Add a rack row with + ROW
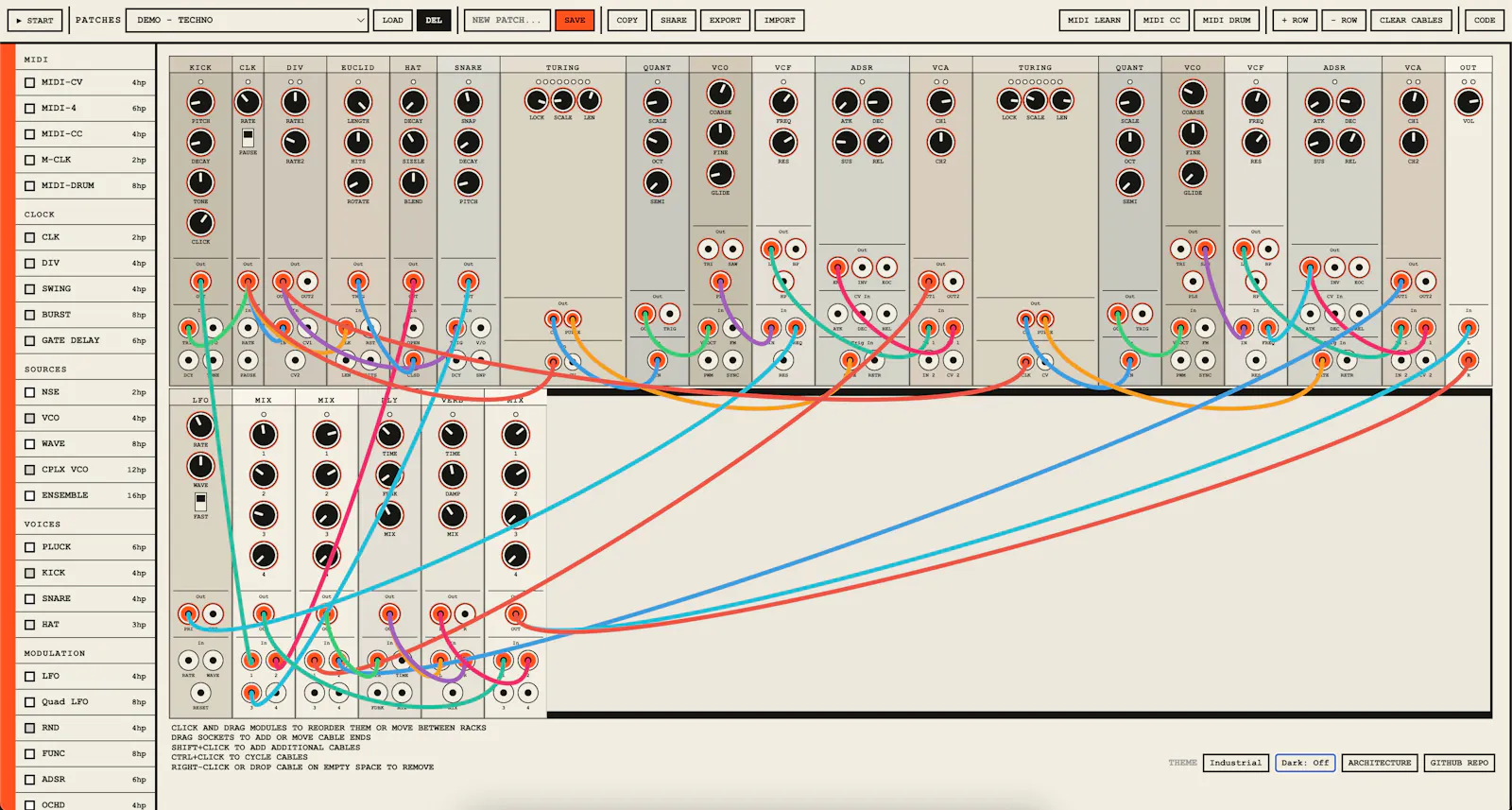The height and width of the screenshot is (810, 1512). point(1295,20)
